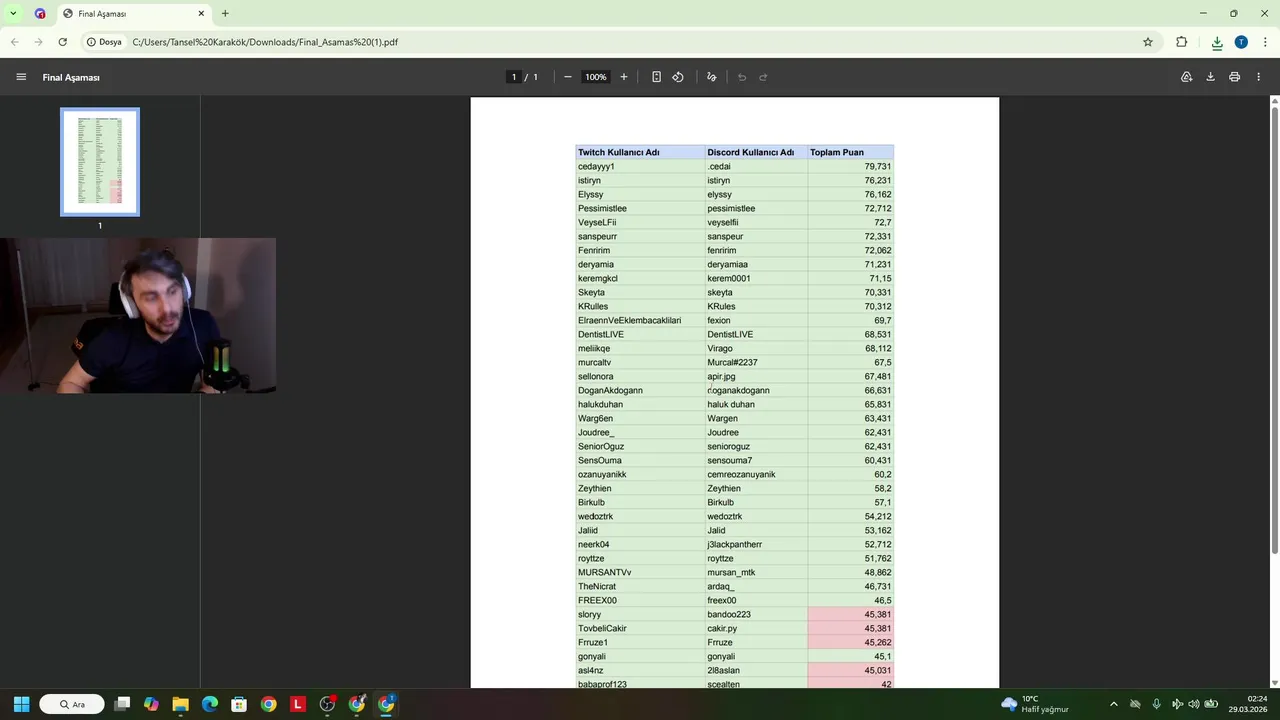The height and width of the screenshot is (720, 1280).
Task: Click the Final Aşaması document title
Action: (71, 77)
